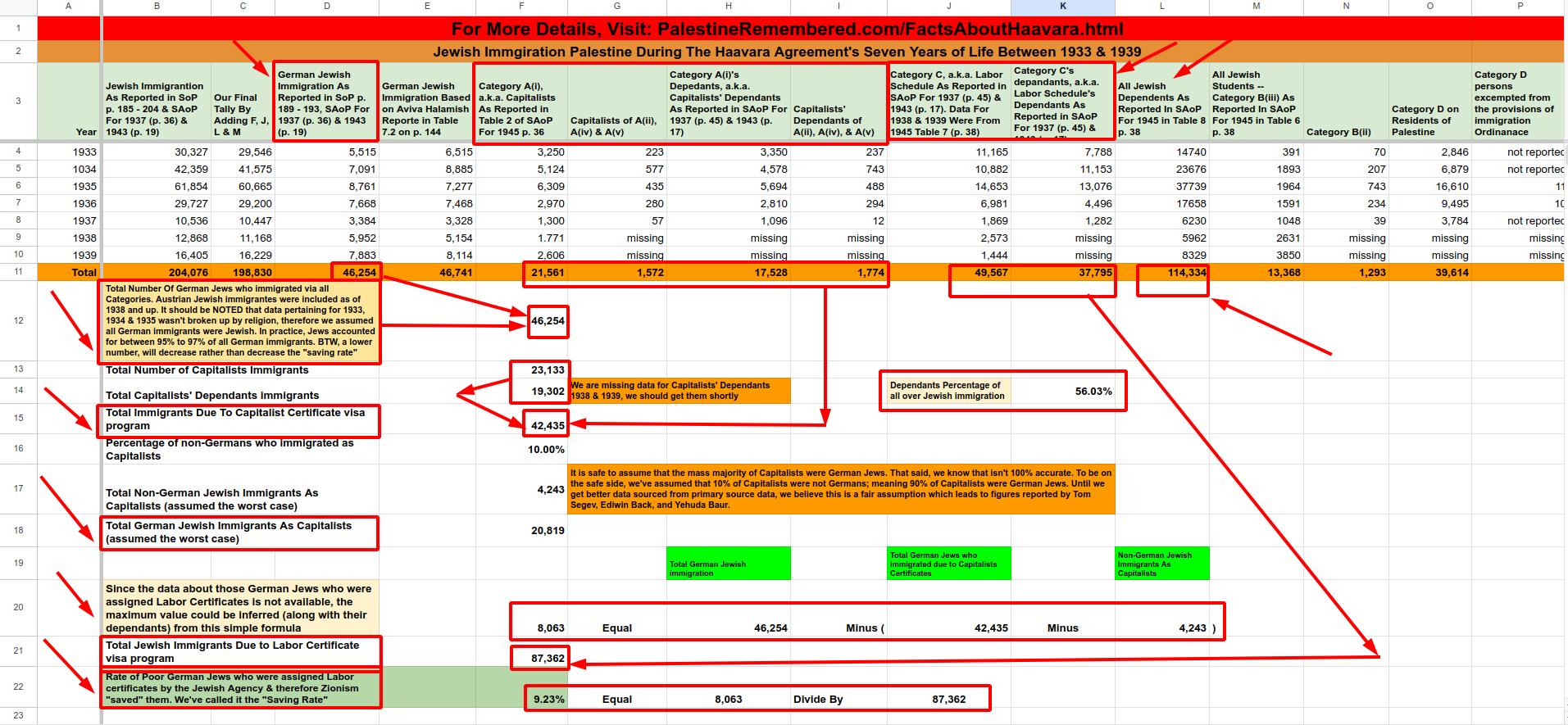Click Category B(ii) header cell
This screenshot has width=1568, height=725.
[1346, 102]
